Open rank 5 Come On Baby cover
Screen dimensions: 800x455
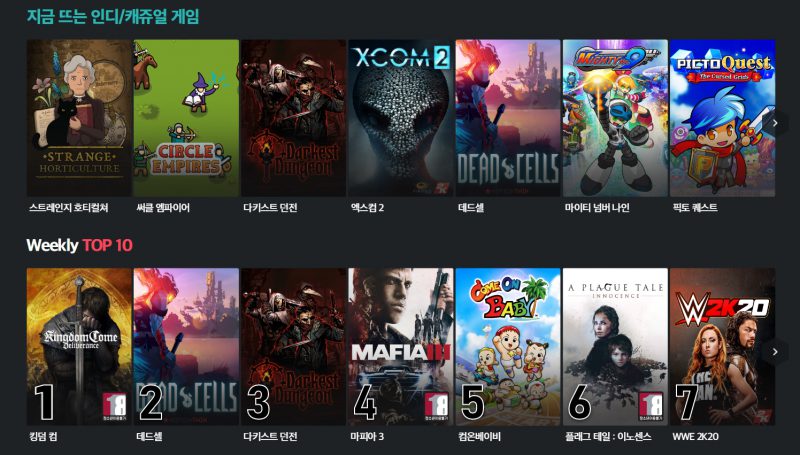[508, 346]
